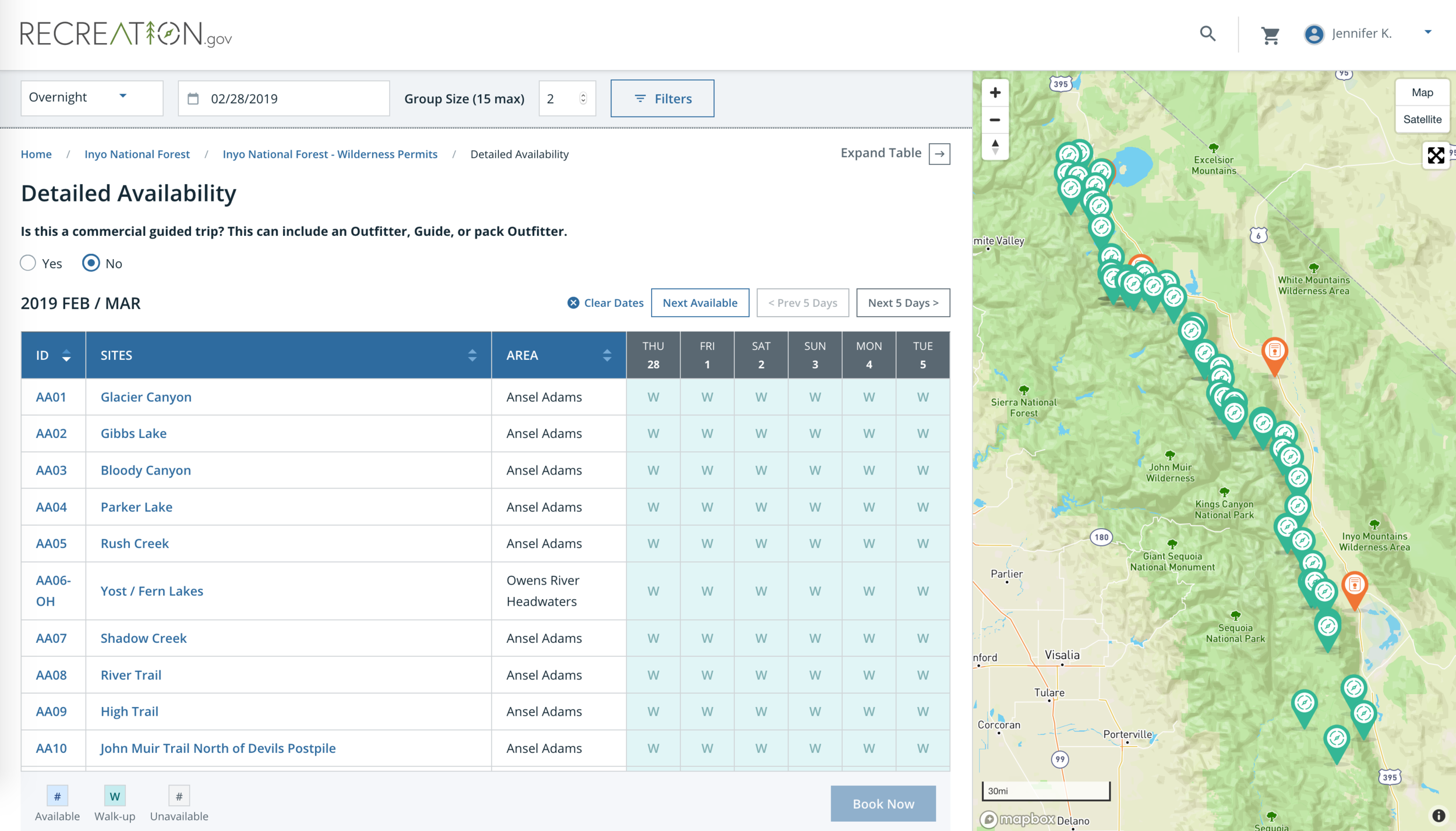This screenshot has width=1456, height=831.
Task: Click the date field showing 02/28/2019
Action: point(284,98)
